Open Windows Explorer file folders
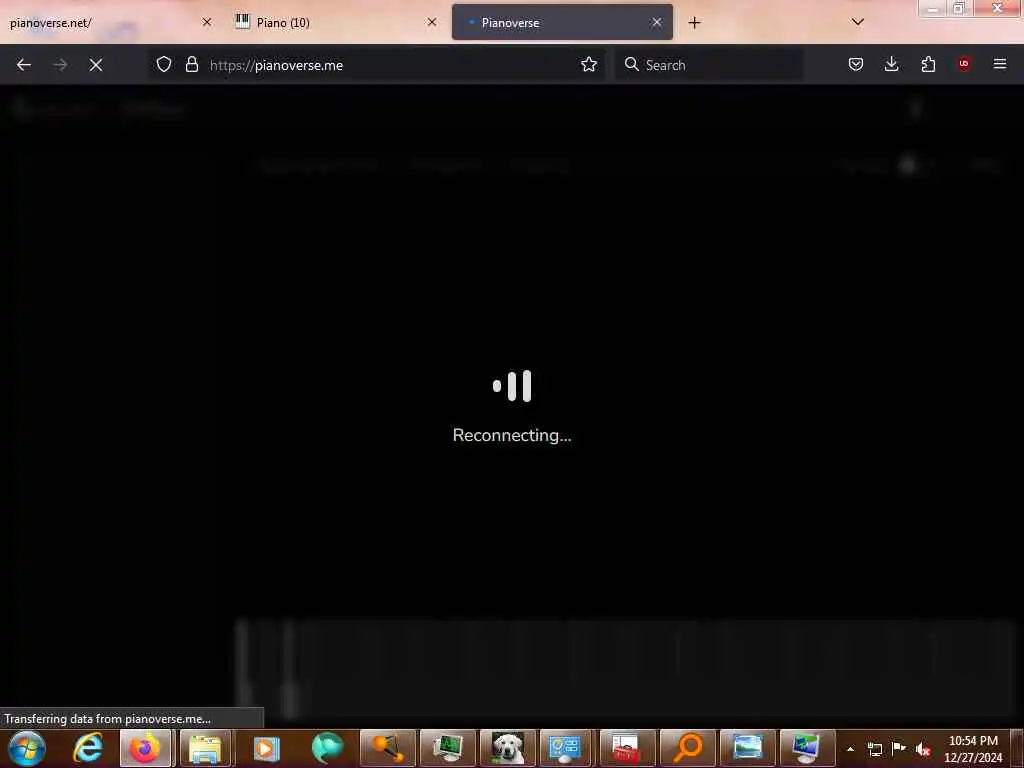The width and height of the screenshot is (1024, 768). 205,748
